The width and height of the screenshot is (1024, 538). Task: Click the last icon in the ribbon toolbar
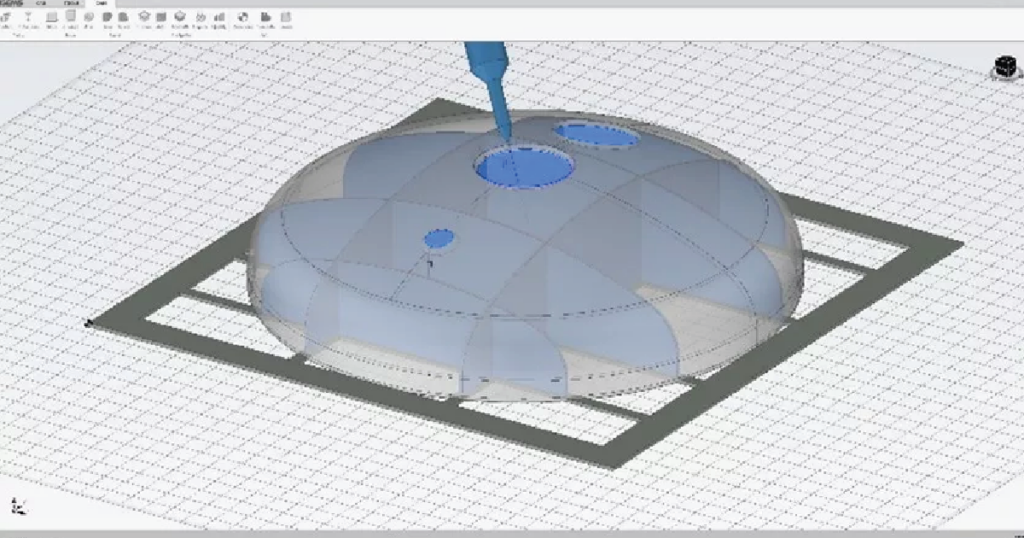(286, 17)
